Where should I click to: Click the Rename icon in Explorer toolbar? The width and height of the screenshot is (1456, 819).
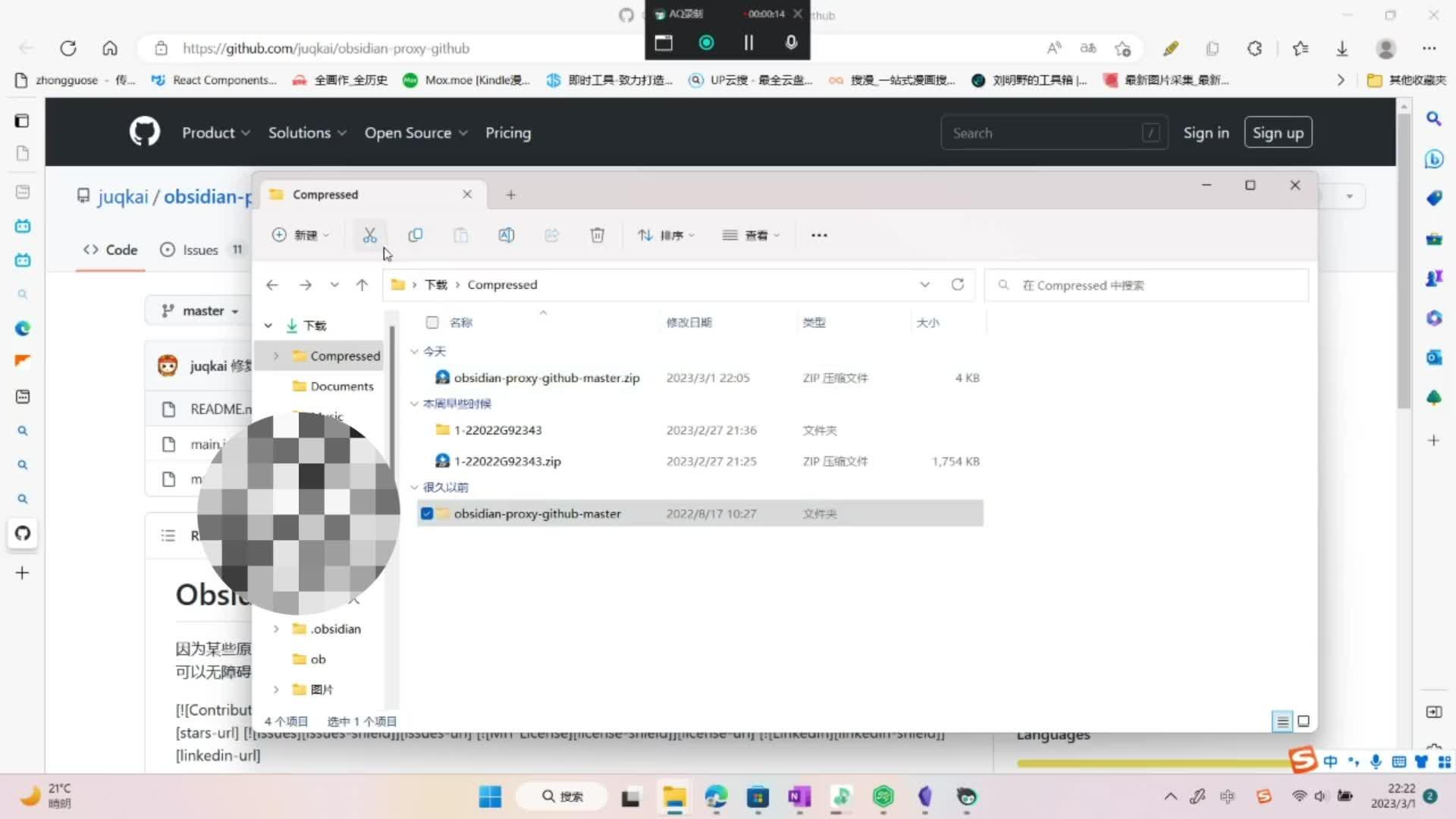(x=506, y=235)
